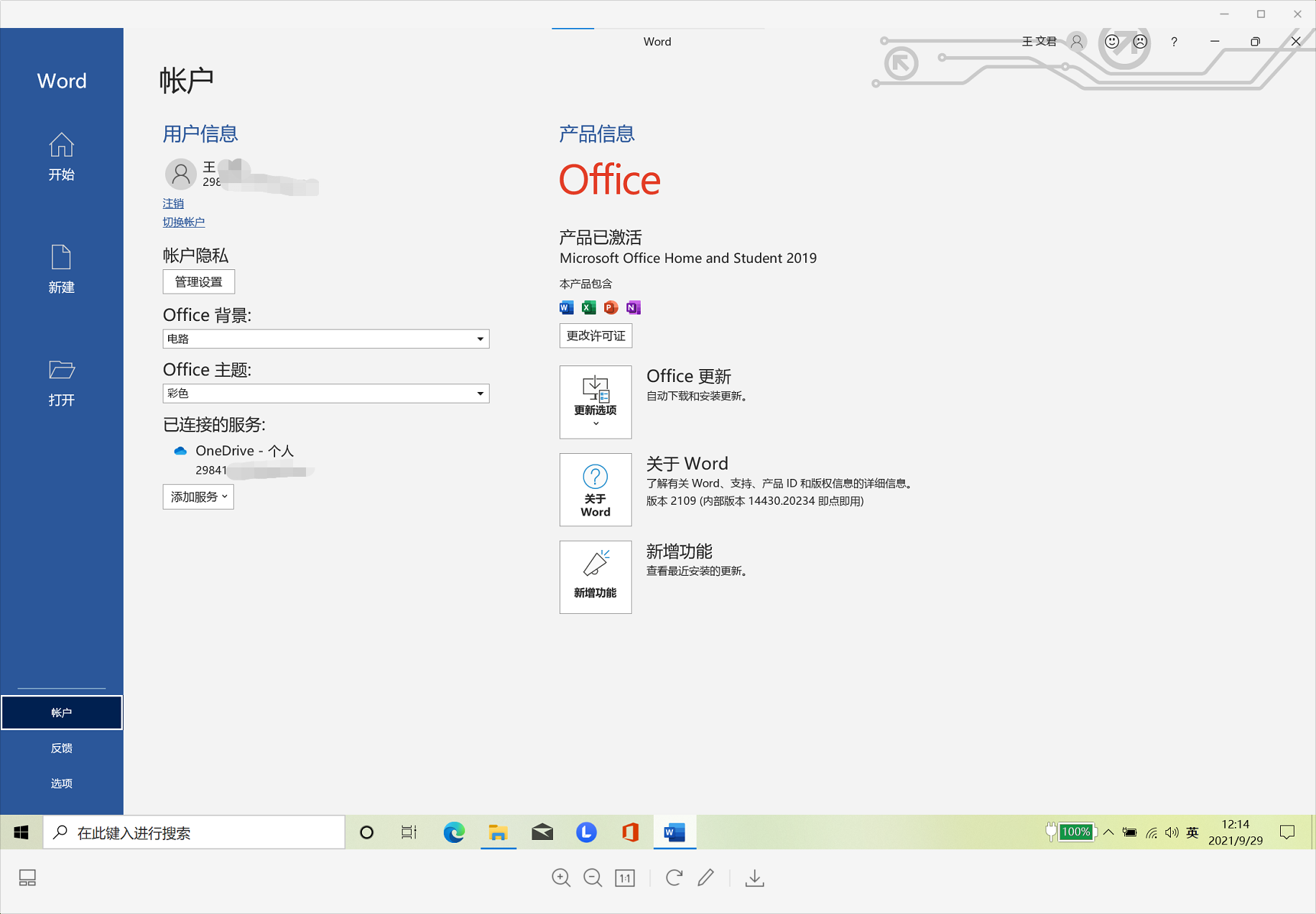Screen dimensions: 1316x914
Task: Click the Excel product icon
Action: [589, 307]
